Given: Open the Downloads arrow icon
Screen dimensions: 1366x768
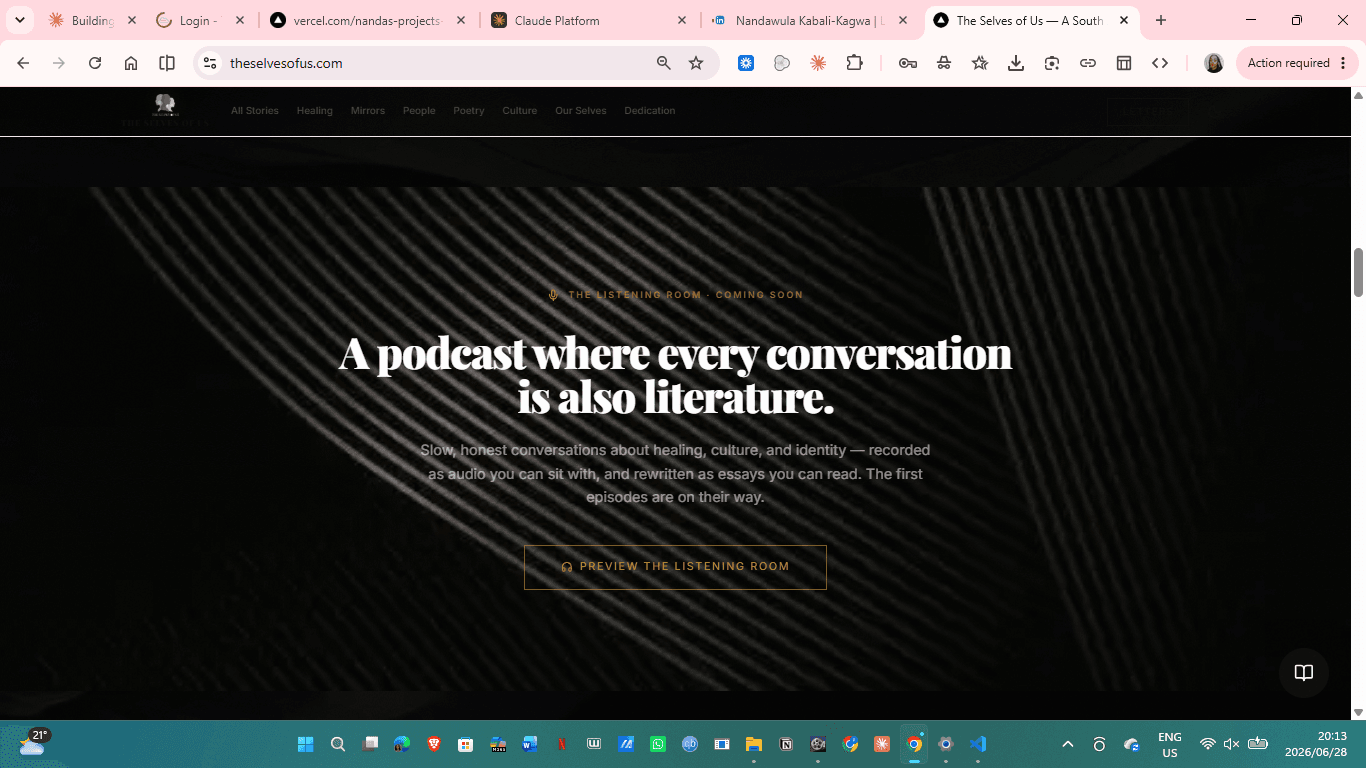Looking at the screenshot, I should pyautogui.click(x=1016, y=63).
